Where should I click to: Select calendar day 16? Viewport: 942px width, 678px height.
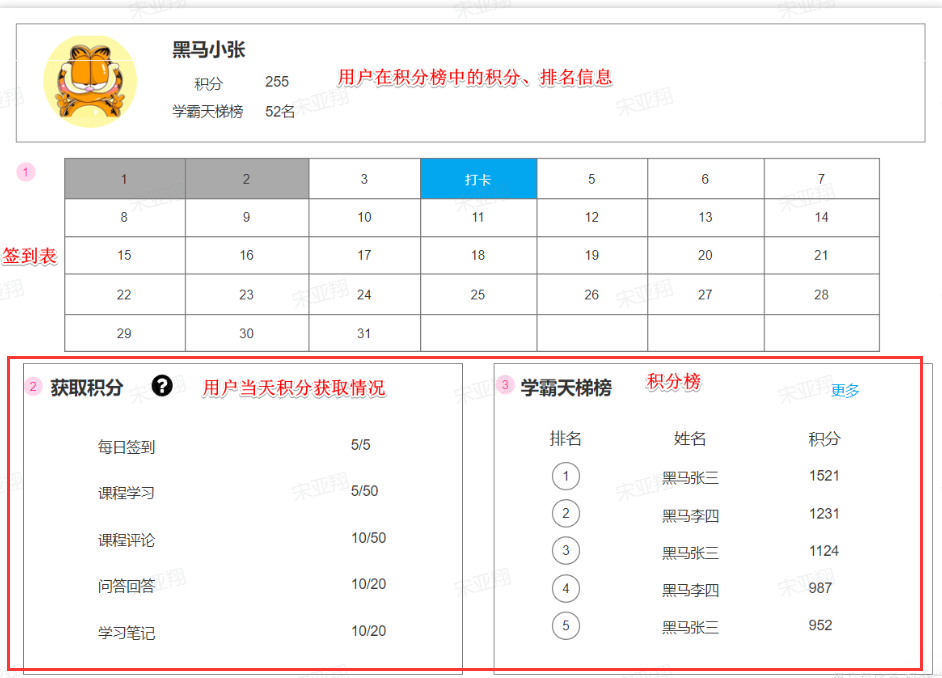[247, 255]
